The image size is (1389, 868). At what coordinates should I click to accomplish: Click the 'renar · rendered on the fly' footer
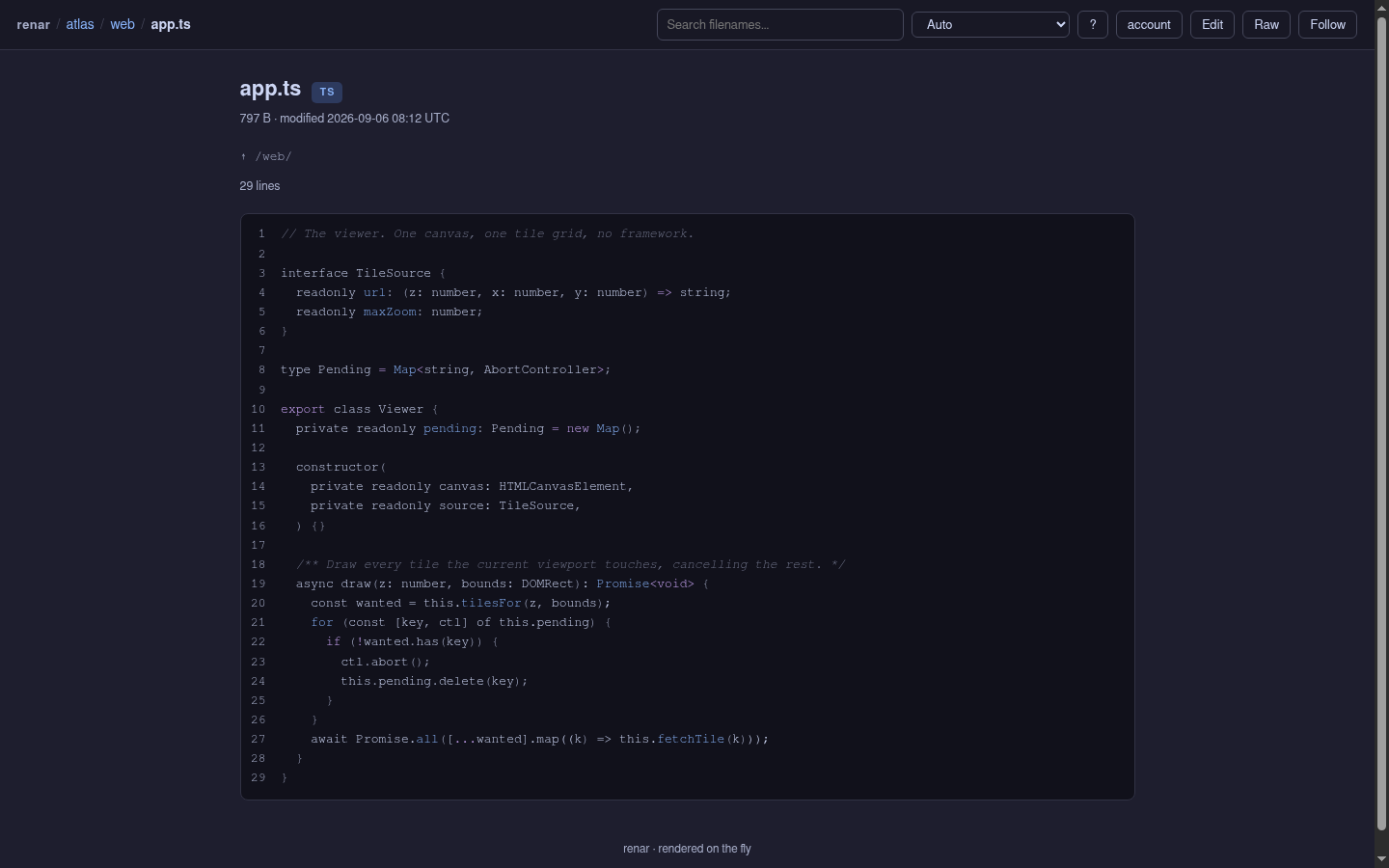point(687,849)
